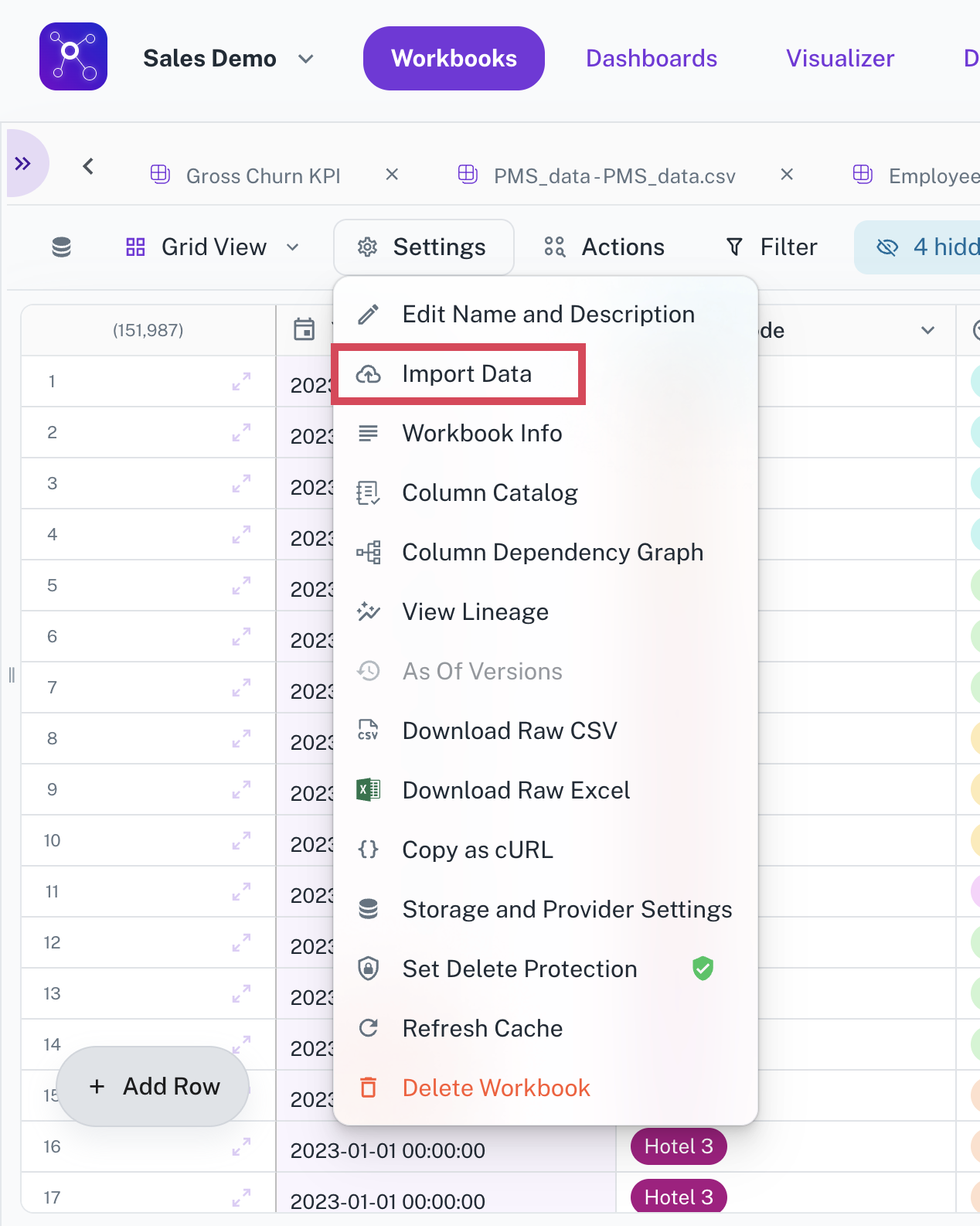Open the Filter options
This screenshot has height=1226, width=980.
tap(771, 247)
